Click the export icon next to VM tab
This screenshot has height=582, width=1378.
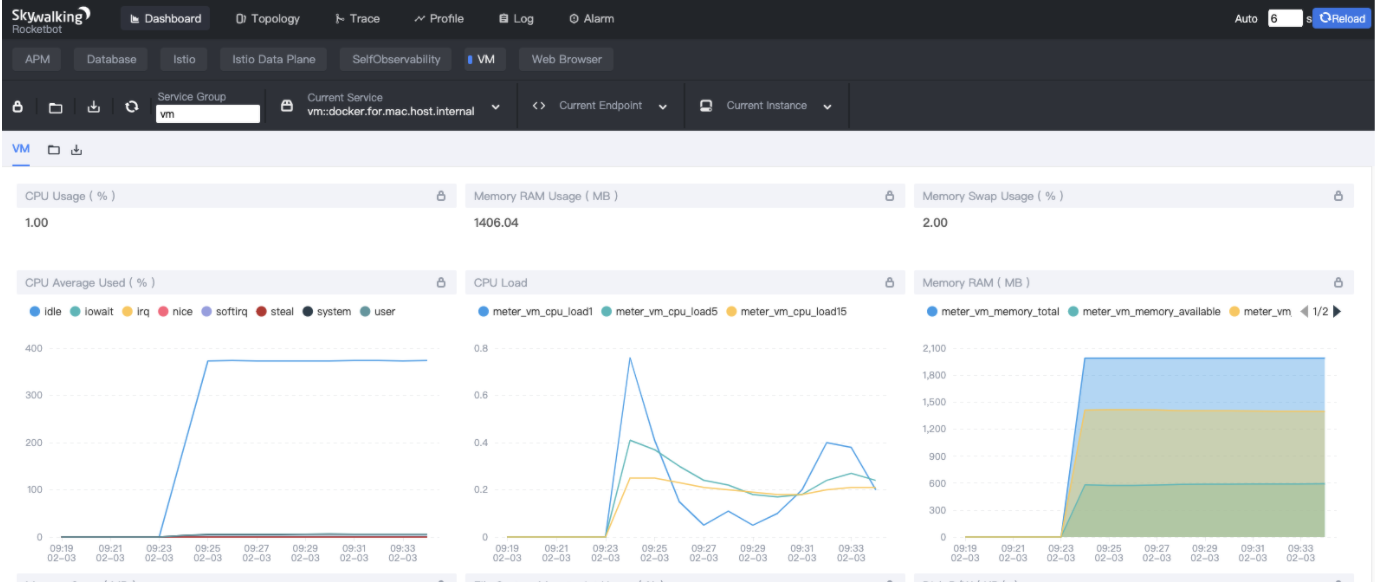[77, 150]
